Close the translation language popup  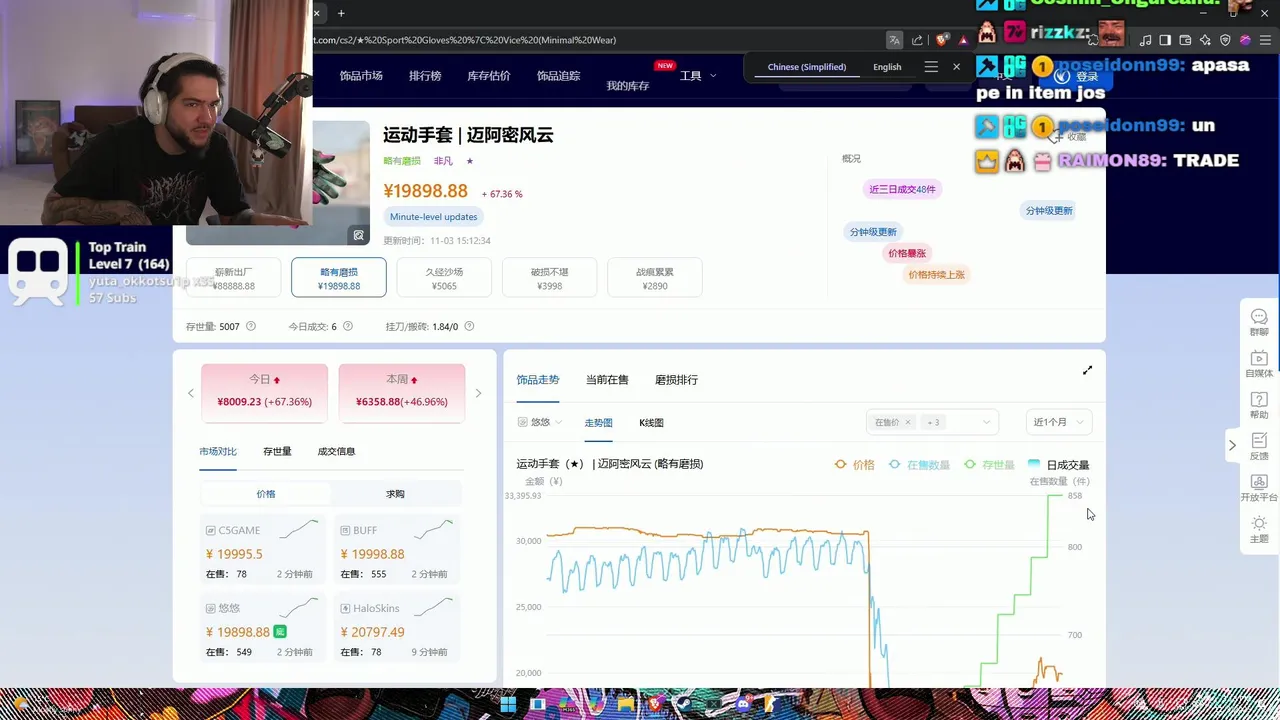click(x=956, y=67)
